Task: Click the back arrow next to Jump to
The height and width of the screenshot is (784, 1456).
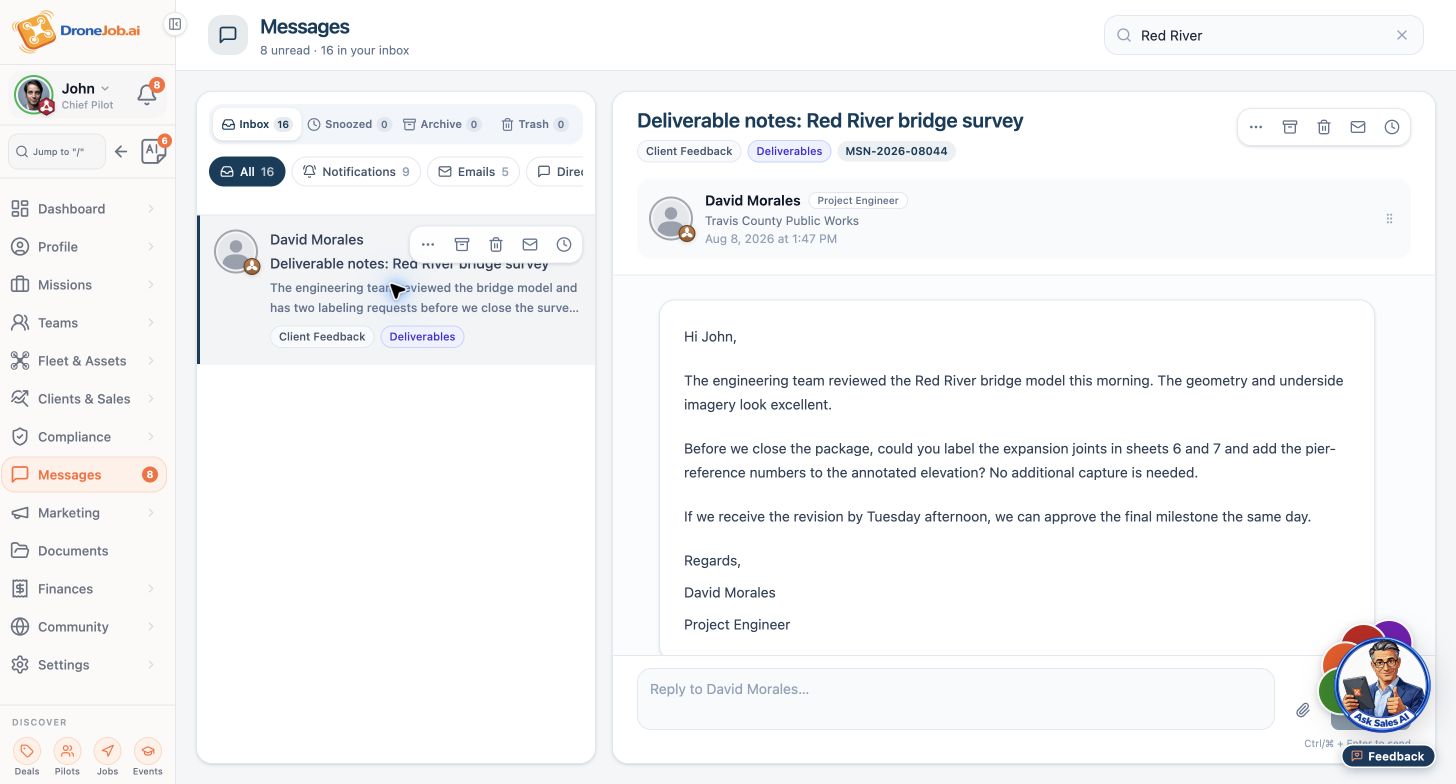Action: coord(121,152)
